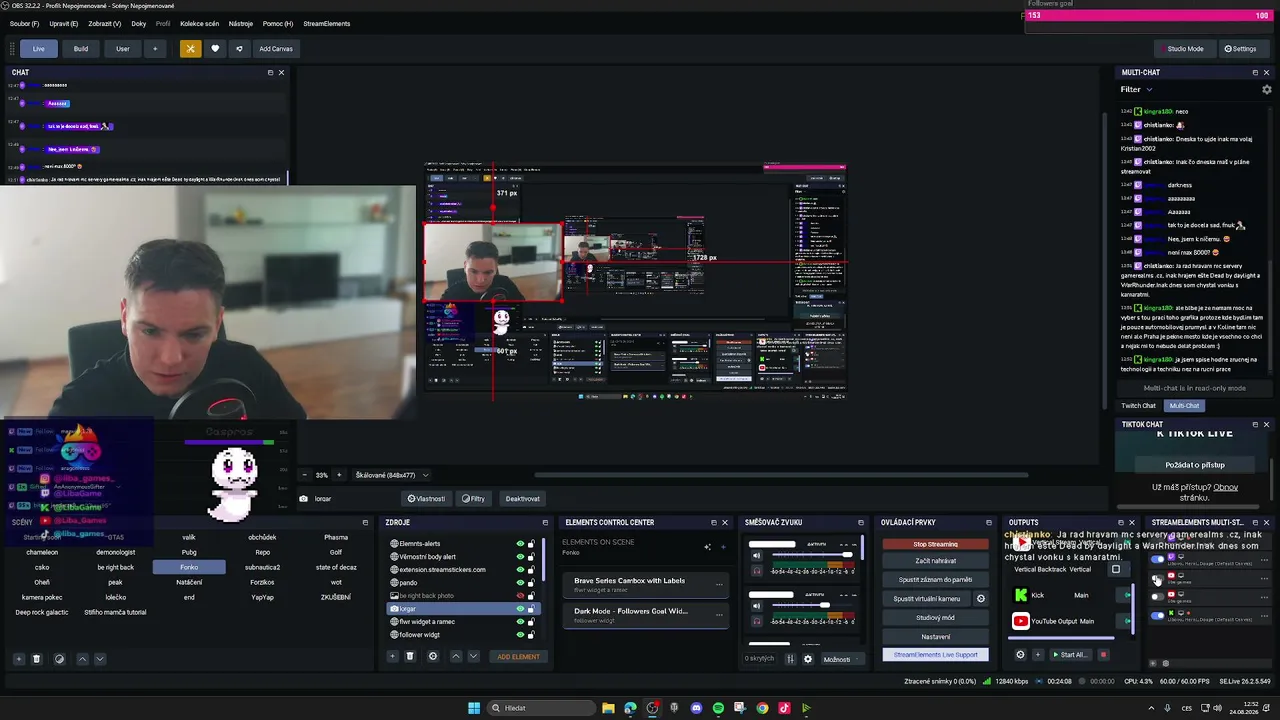The width and height of the screenshot is (1280, 720).
Task: Add a new scene in Scény panel
Action: (18, 659)
